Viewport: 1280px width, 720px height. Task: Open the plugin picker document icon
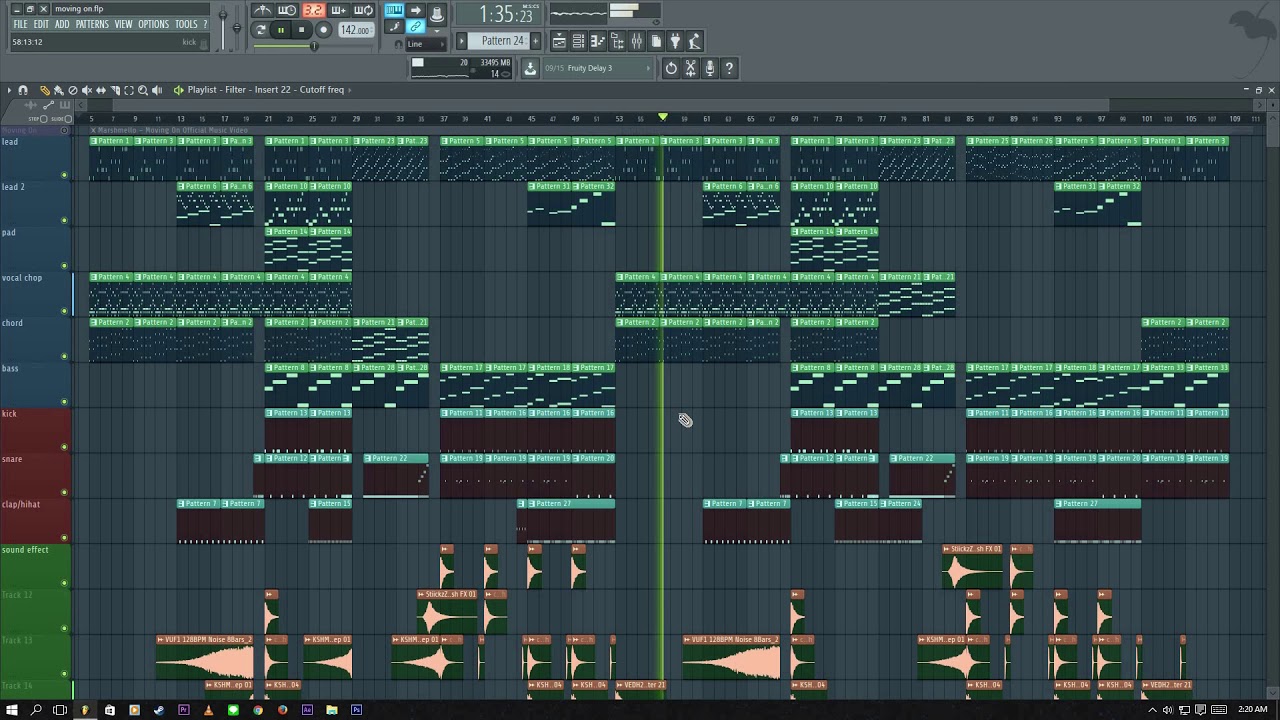pyautogui.click(x=656, y=41)
